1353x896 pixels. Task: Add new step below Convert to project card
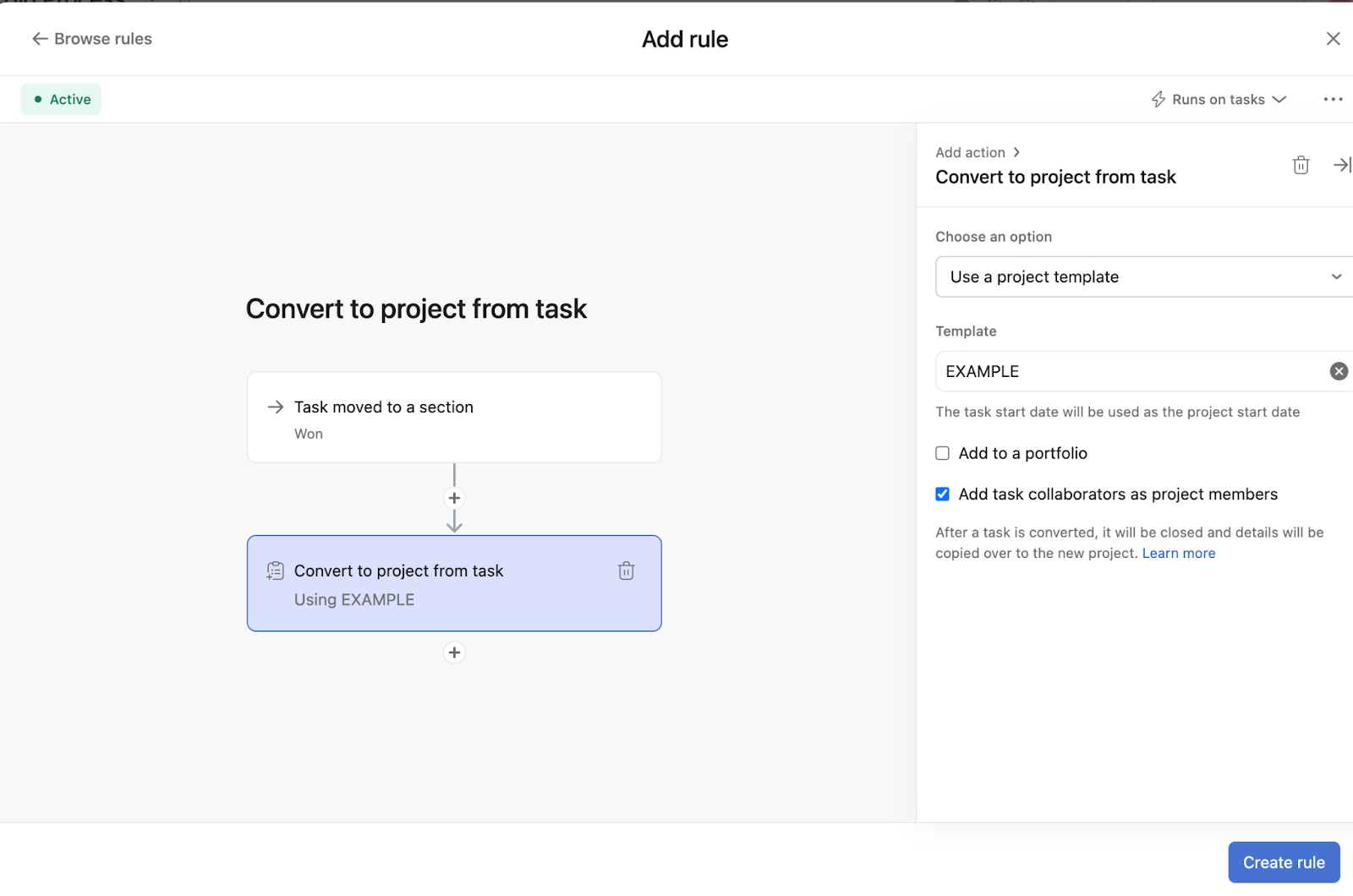pos(454,653)
